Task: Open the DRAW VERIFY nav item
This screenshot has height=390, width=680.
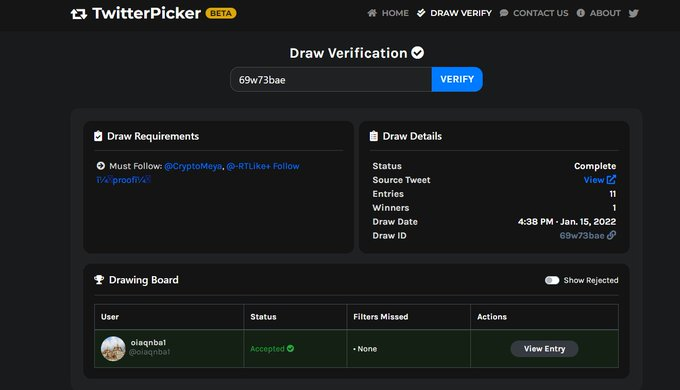Action: click(x=454, y=13)
